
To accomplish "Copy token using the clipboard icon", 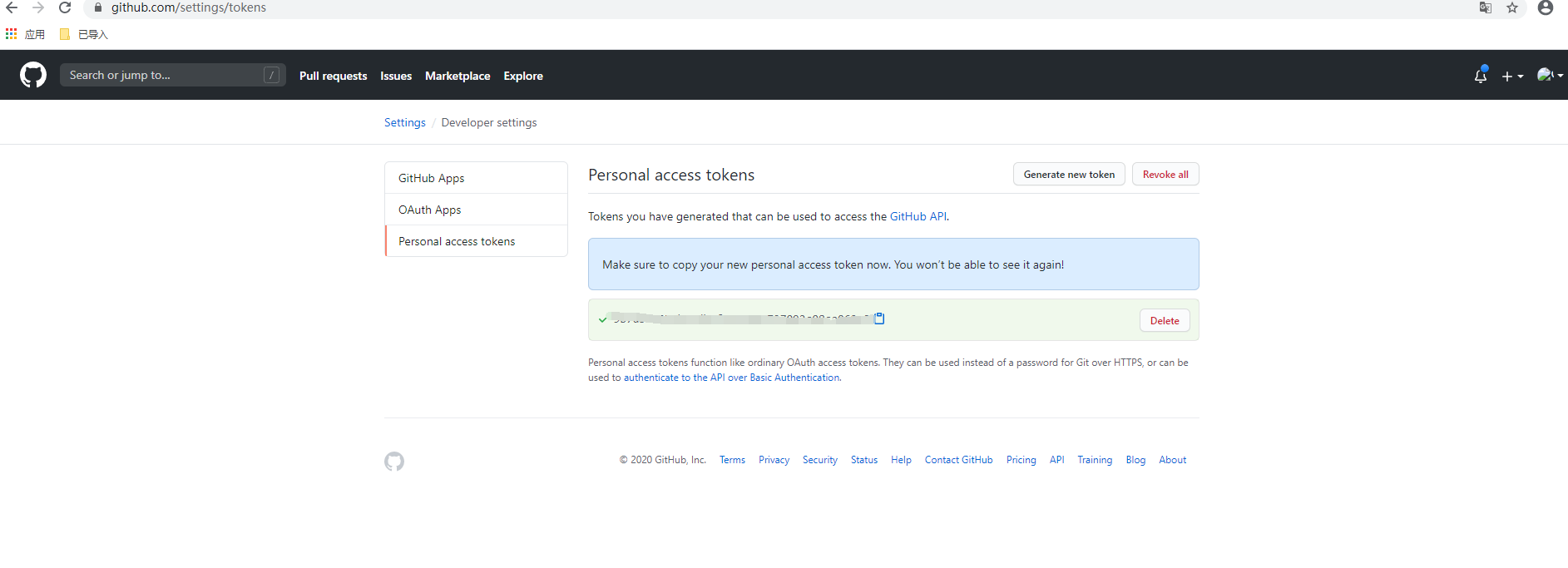I will [879, 319].
